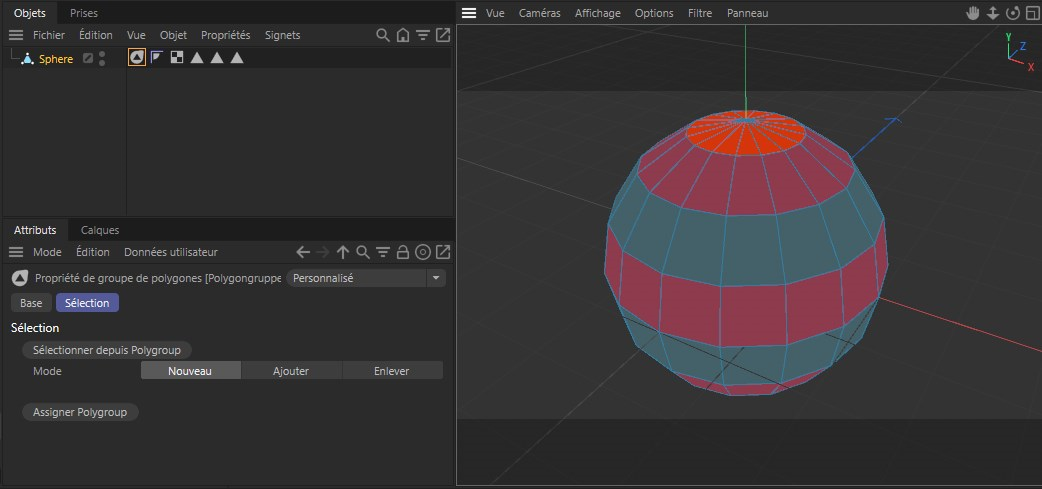
Task: Click the Assigner Polygroup button
Action: (80, 412)
